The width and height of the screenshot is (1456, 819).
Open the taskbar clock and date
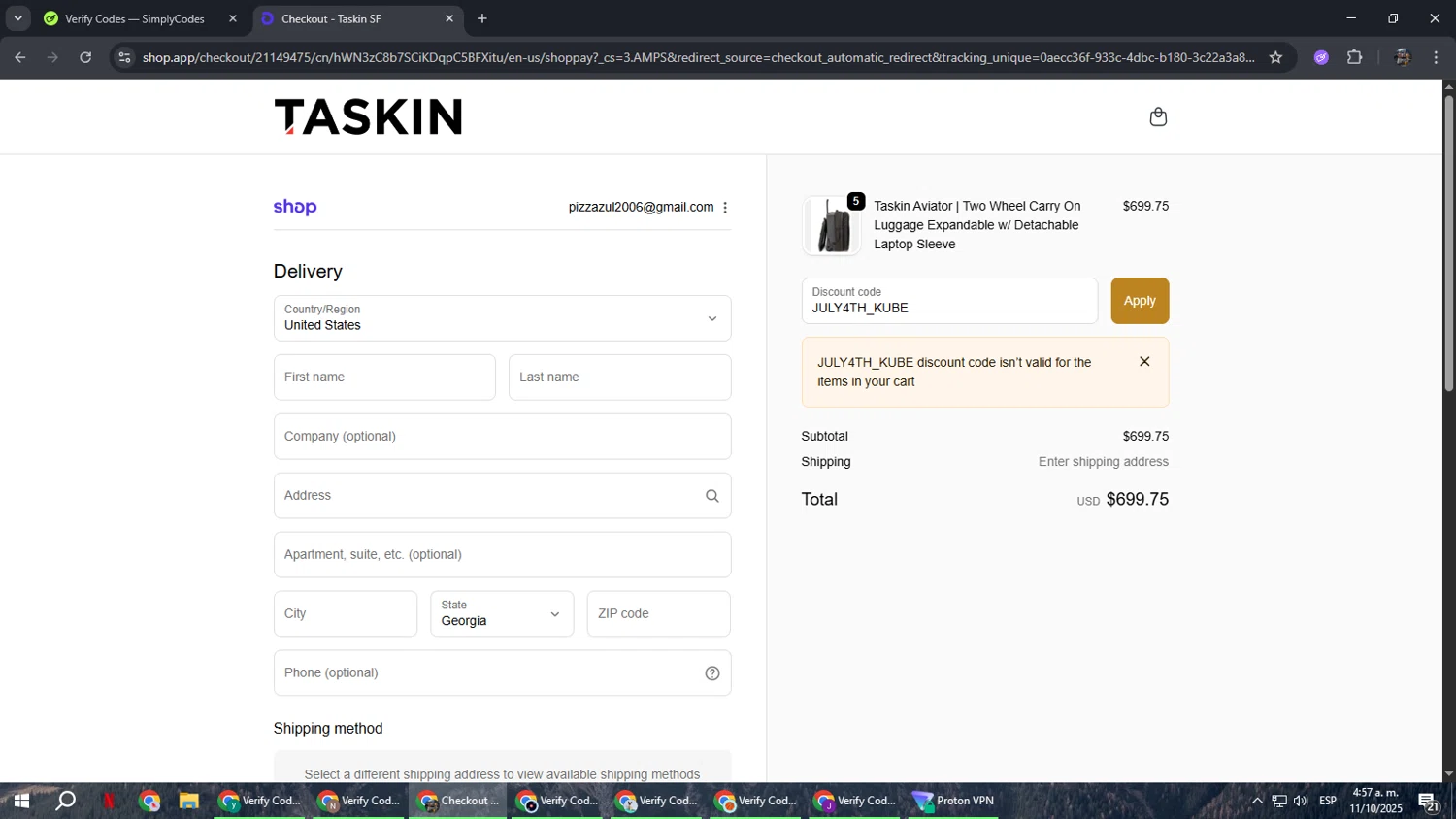pos(1375,801)
